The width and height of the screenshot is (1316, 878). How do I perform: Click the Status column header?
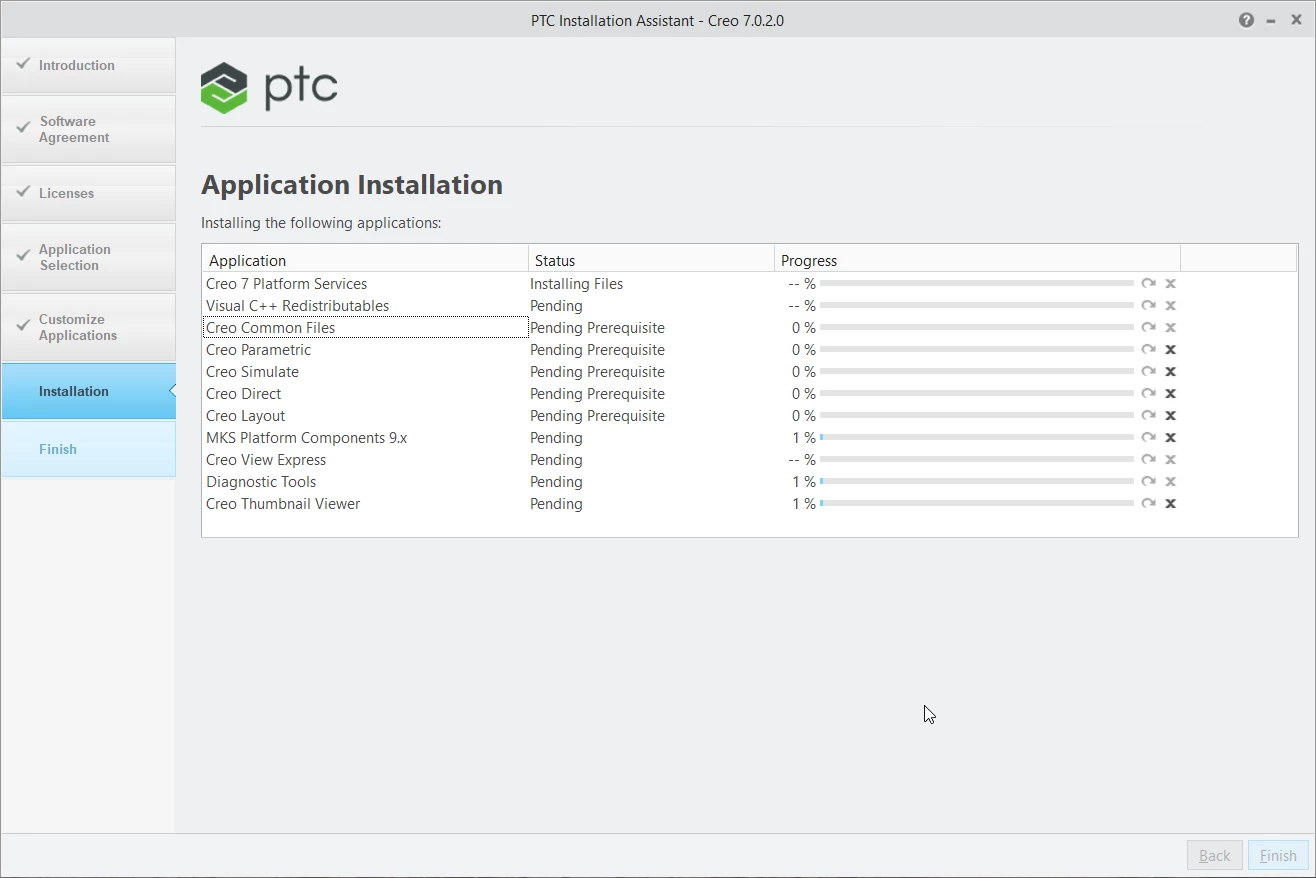pos(651,260)
